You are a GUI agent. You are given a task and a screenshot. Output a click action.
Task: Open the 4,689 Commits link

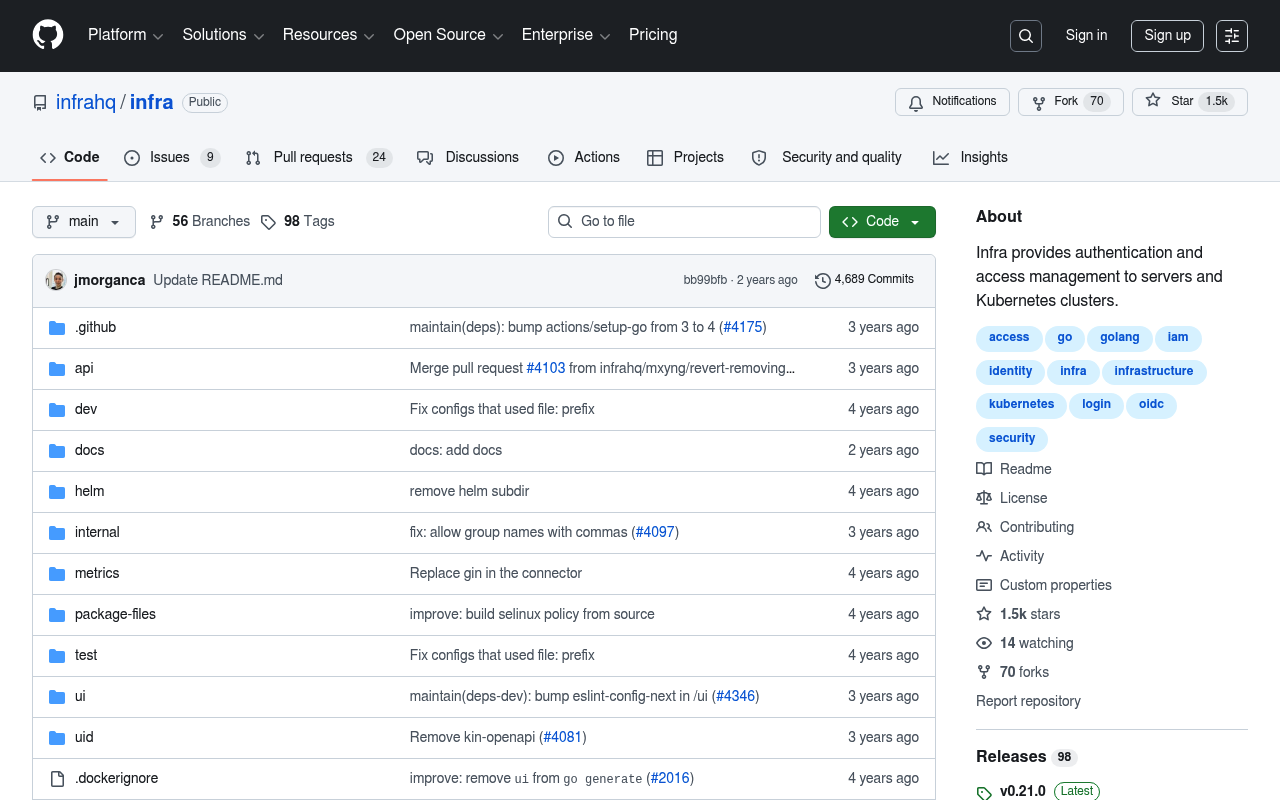click(864, 280)
